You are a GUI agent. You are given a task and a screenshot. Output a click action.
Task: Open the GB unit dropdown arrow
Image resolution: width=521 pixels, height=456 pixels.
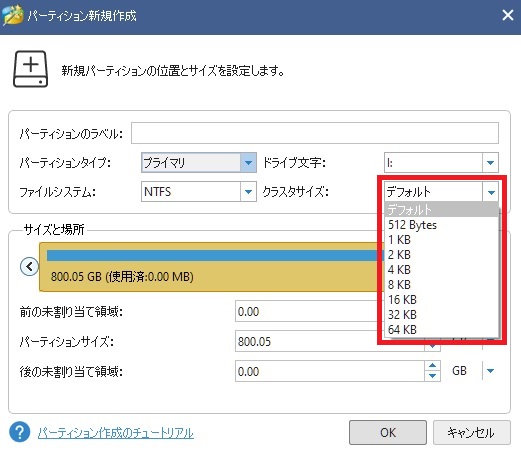[x=490, y=371]
